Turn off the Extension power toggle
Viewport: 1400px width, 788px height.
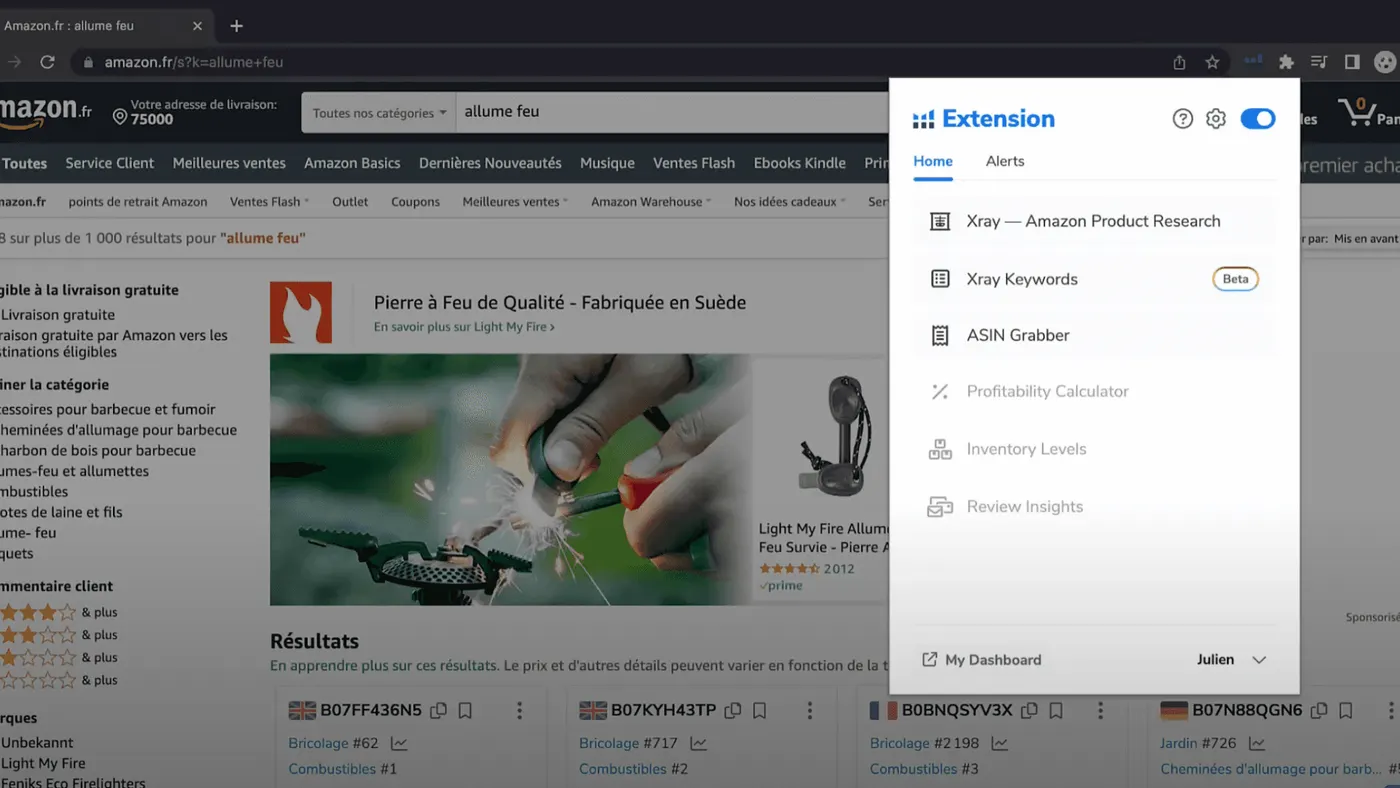point(1258,119)
